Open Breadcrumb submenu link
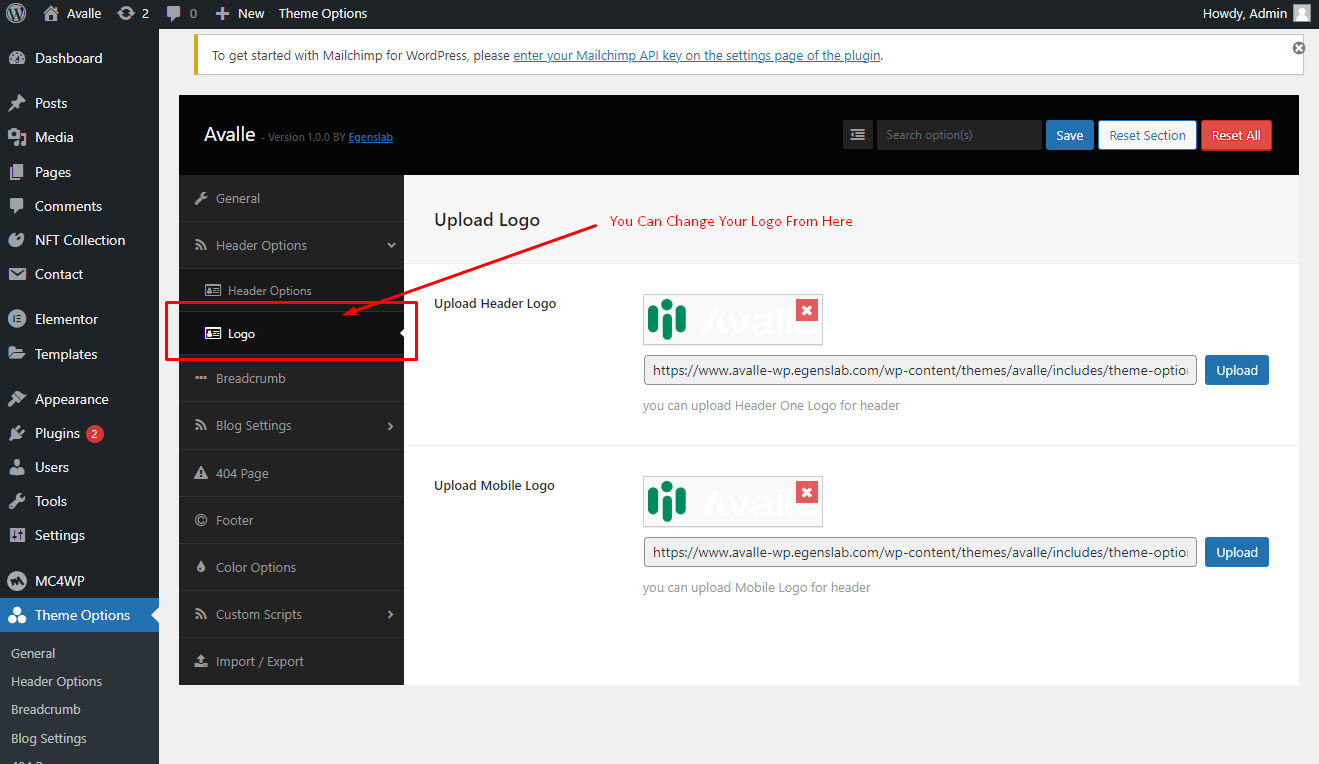The height and width of the screenshot is (764, 1319). point(46,709)
